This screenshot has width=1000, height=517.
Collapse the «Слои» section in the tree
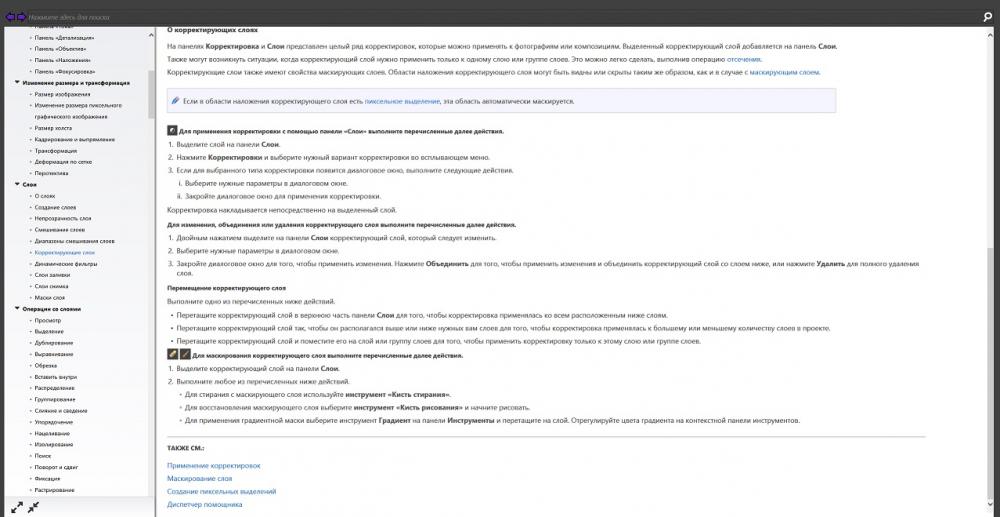coord(17,184)
